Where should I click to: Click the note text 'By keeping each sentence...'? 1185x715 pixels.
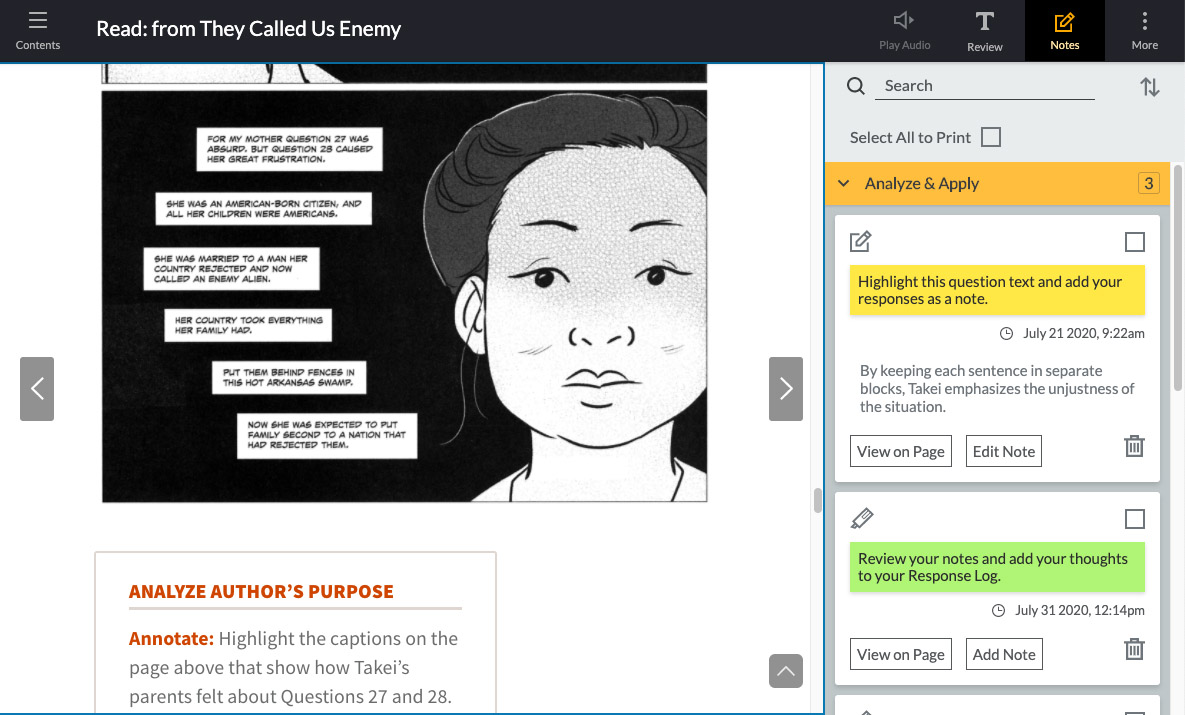(x=997, y=388)
